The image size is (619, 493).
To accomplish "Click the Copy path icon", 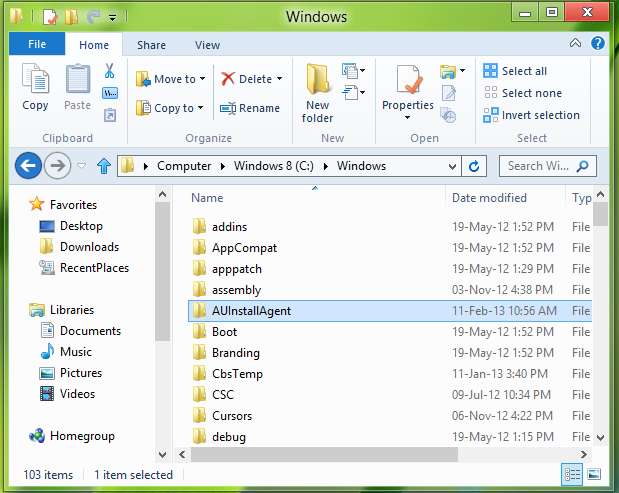I will [110, 93].
